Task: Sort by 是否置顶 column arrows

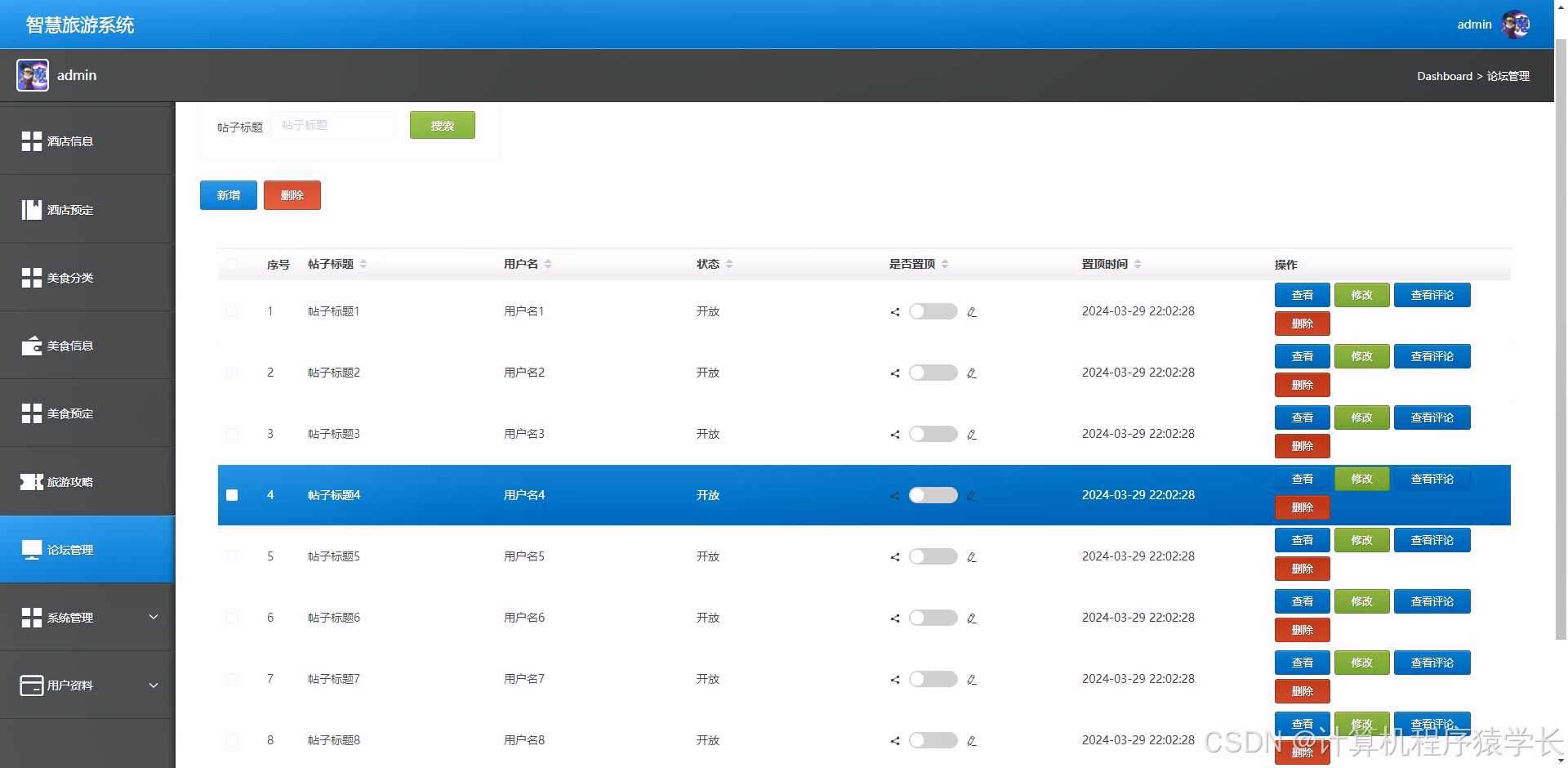Action: [945, 264]
